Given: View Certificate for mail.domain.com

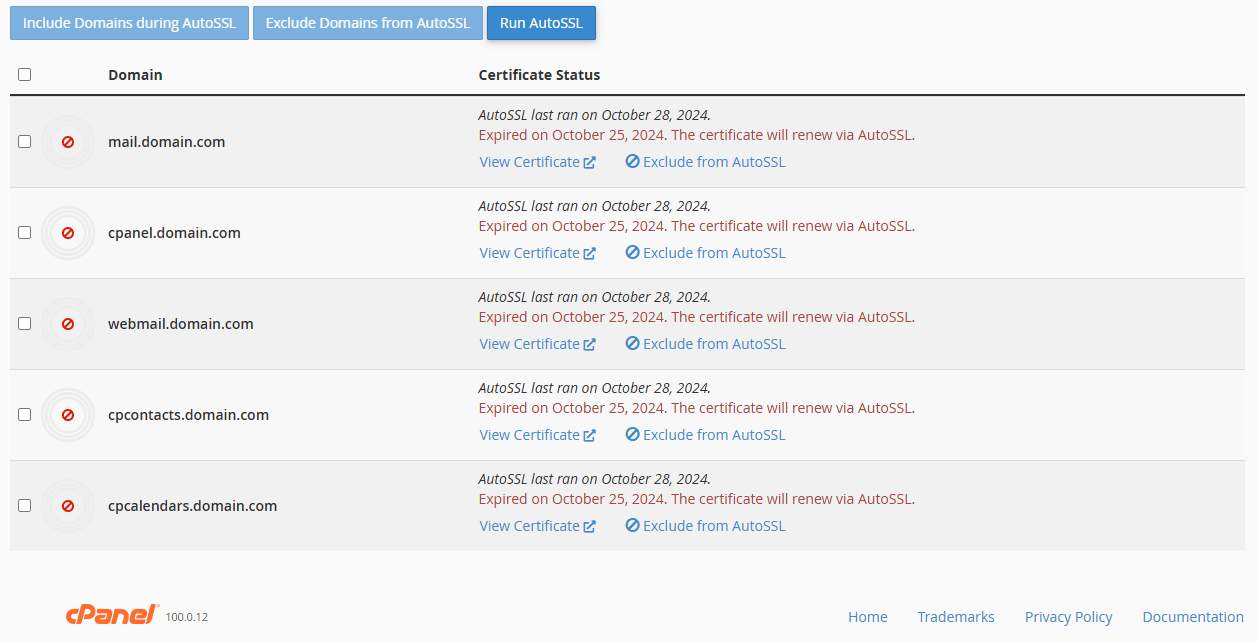Looking at the screenshot, I should click(537, 162).
